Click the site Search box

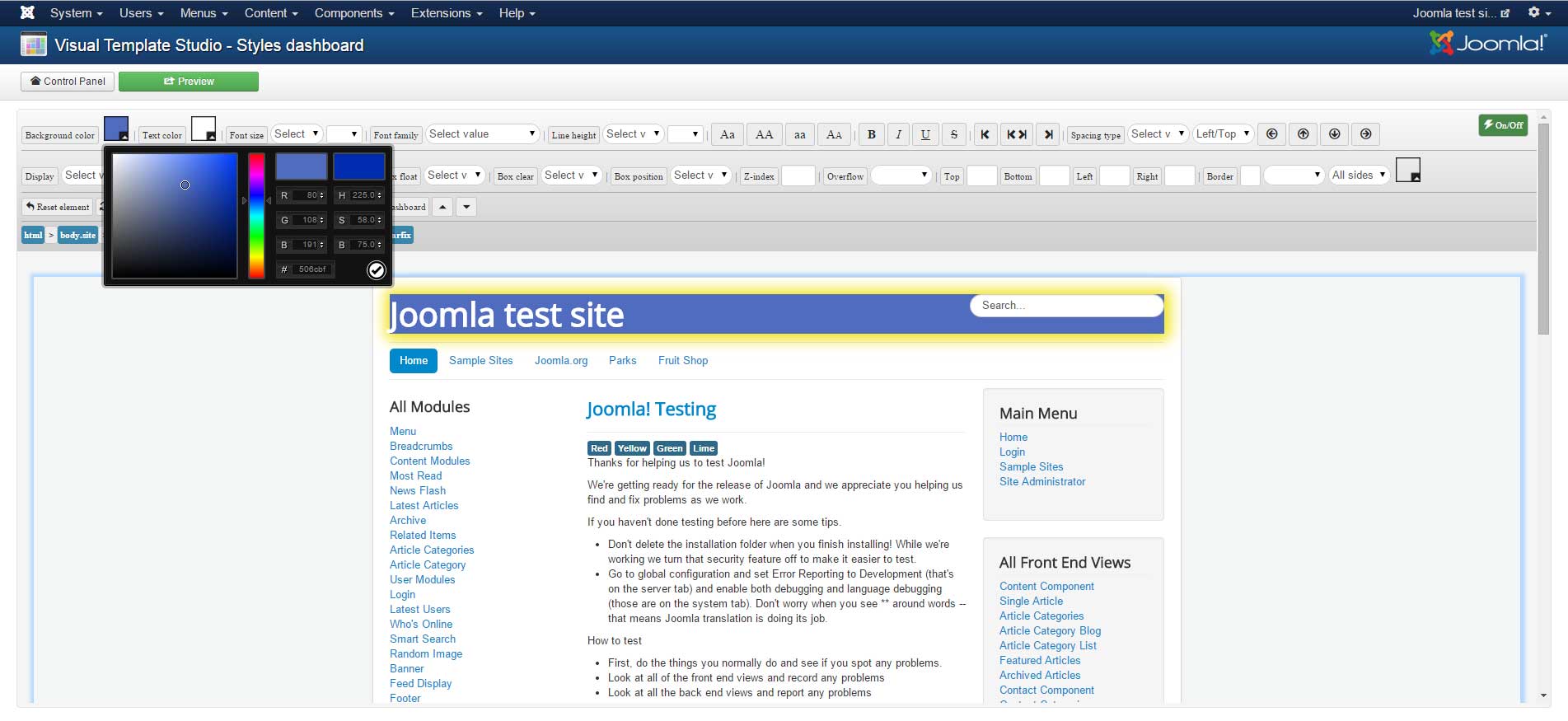(1067, 305)
